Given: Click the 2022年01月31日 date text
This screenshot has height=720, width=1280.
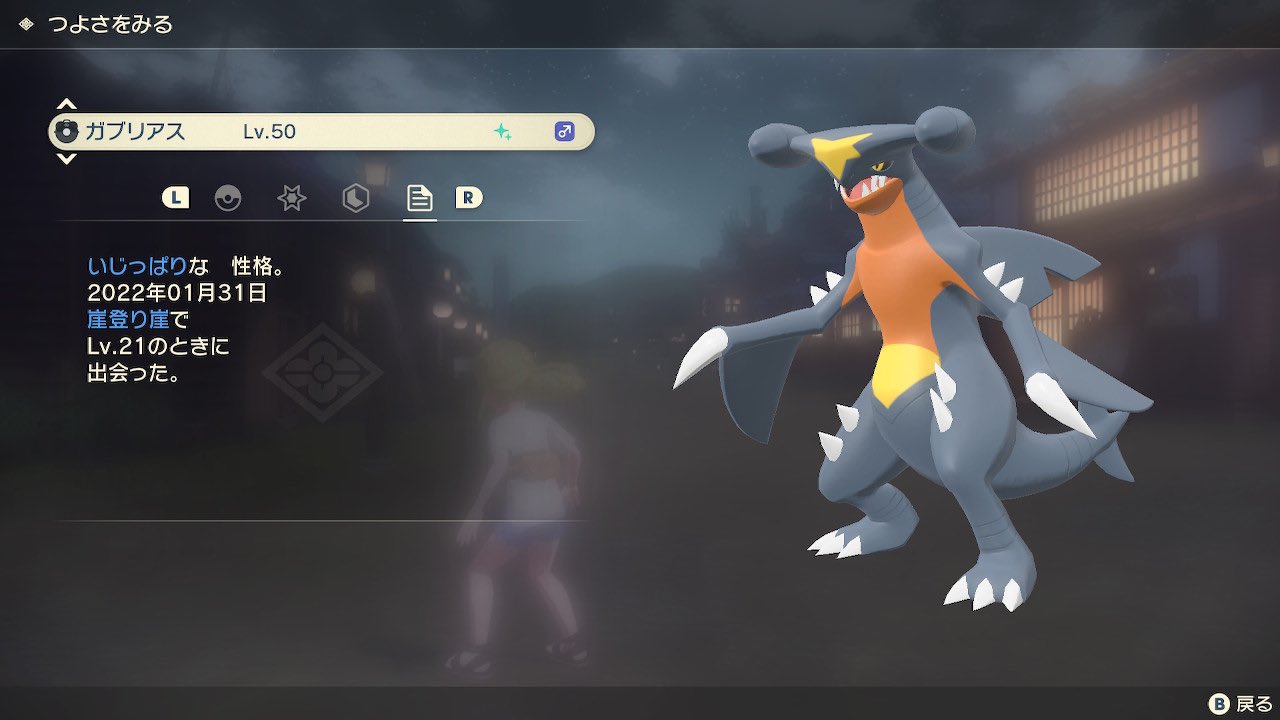Looking at the screenshot, I should (x=177, y=293).
